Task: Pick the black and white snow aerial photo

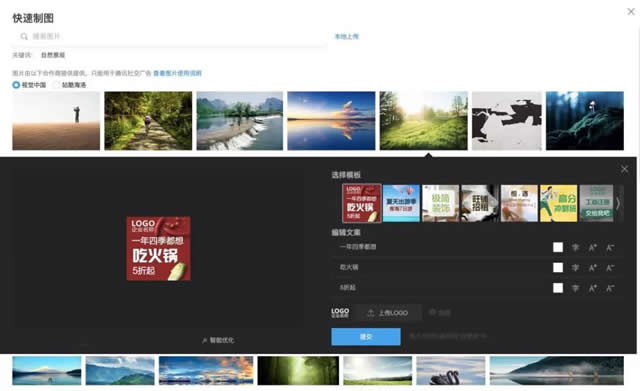Action: 507,121
